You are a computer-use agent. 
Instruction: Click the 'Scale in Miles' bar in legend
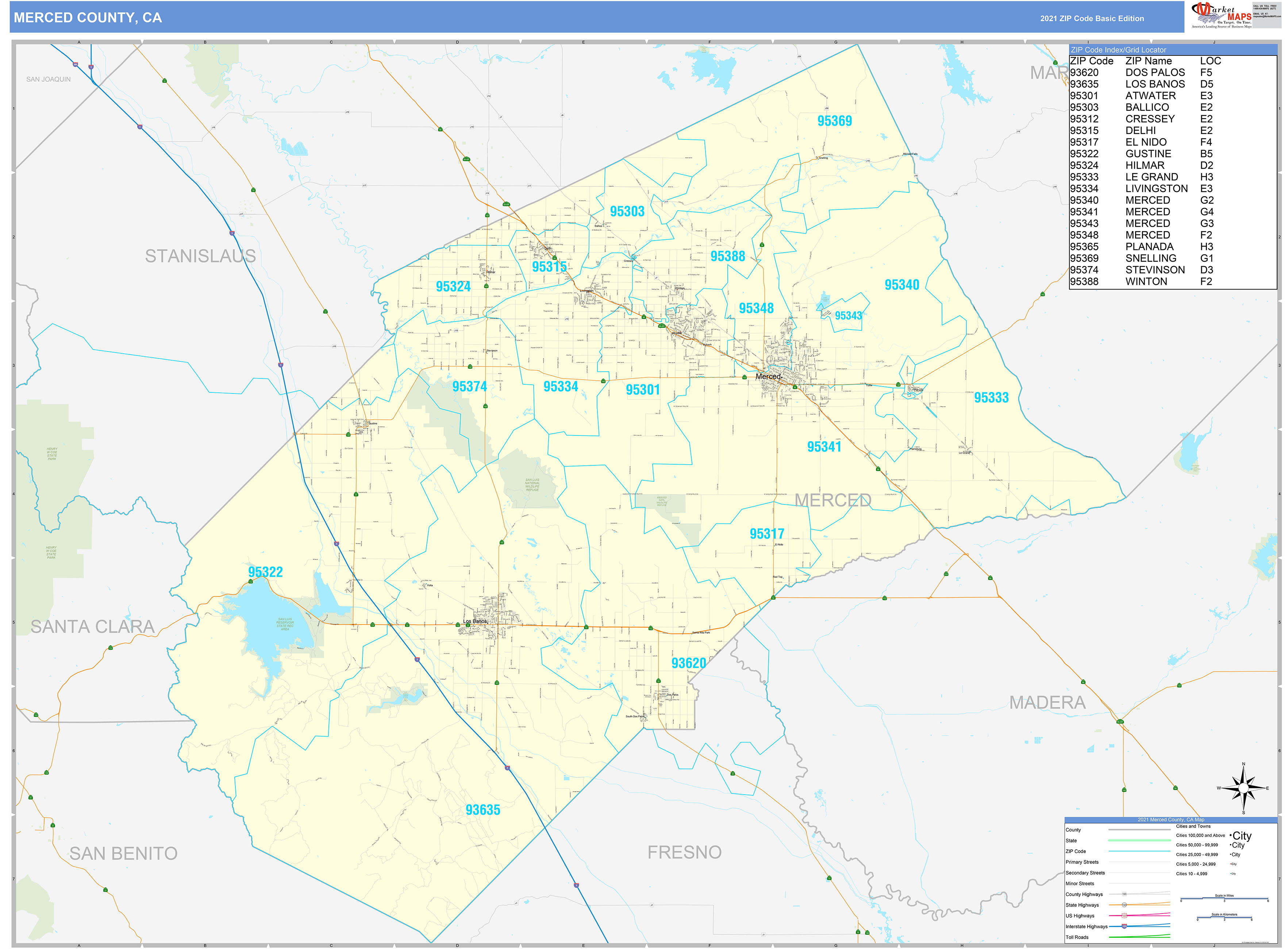1224,898
